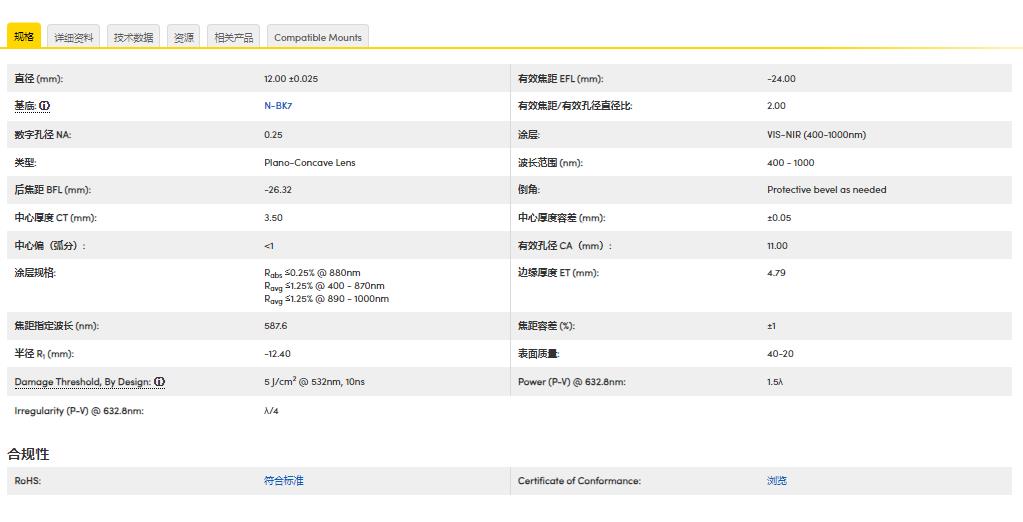Open the N-BK7 substrate link
Viewport: 1023px width, 522px height.
[278, 106]
